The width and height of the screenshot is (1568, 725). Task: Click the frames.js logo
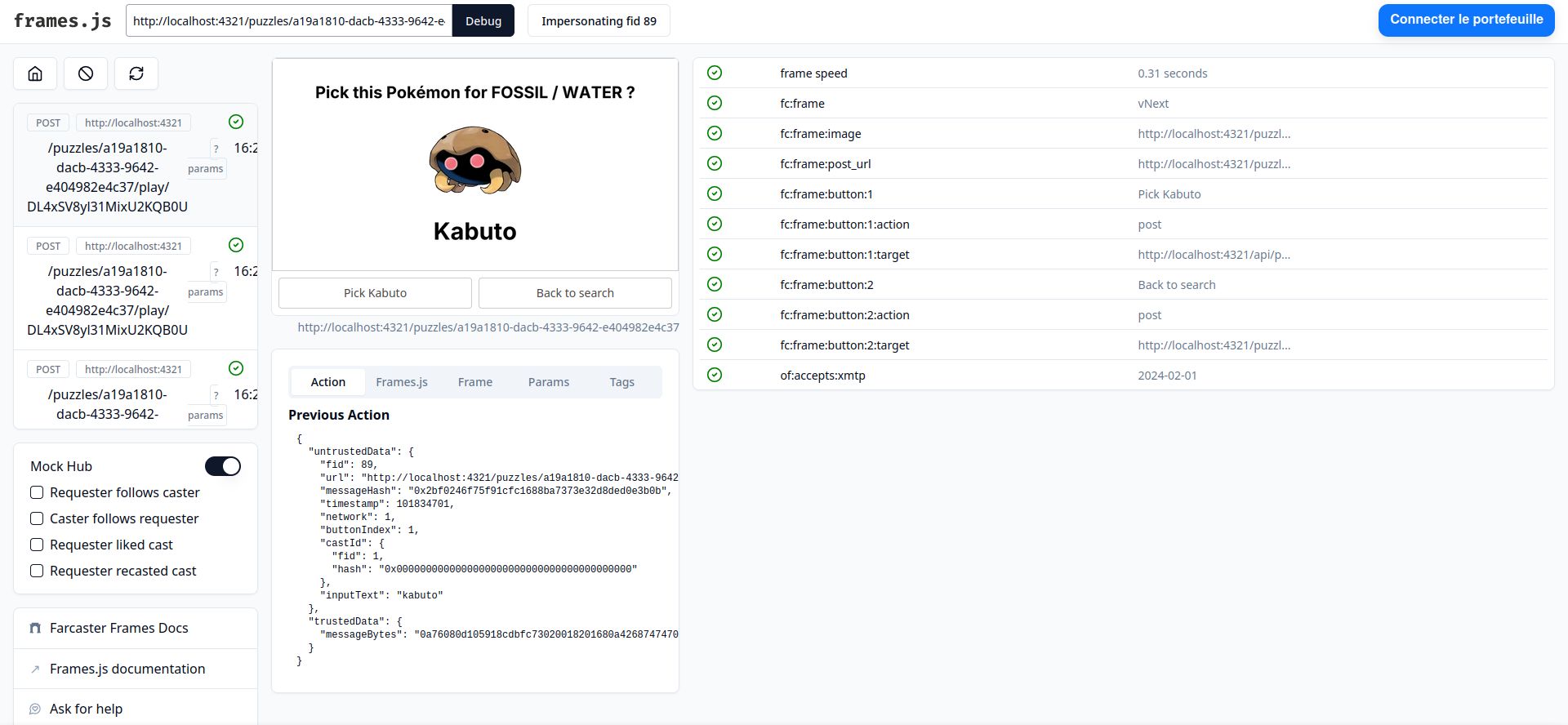pyautogui.click(x=63, y=20)
